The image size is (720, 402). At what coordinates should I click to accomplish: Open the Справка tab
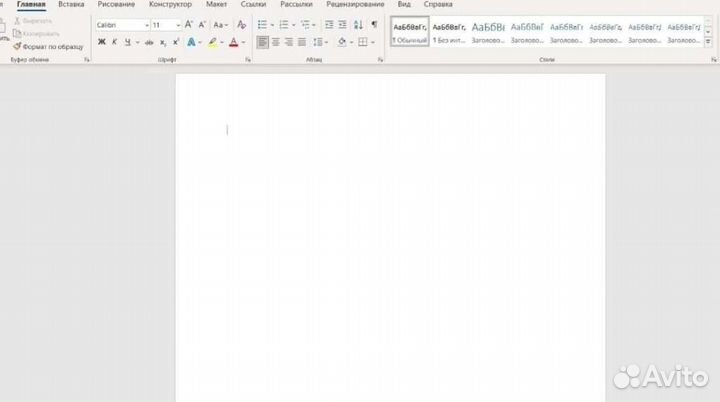[438, 5]
